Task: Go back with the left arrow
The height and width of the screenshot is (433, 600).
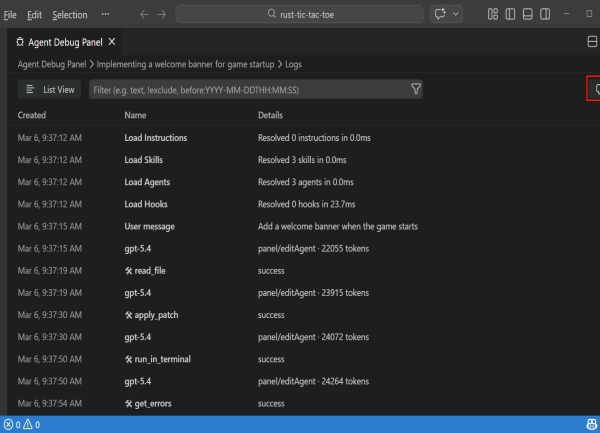Action: click(144, 15)
